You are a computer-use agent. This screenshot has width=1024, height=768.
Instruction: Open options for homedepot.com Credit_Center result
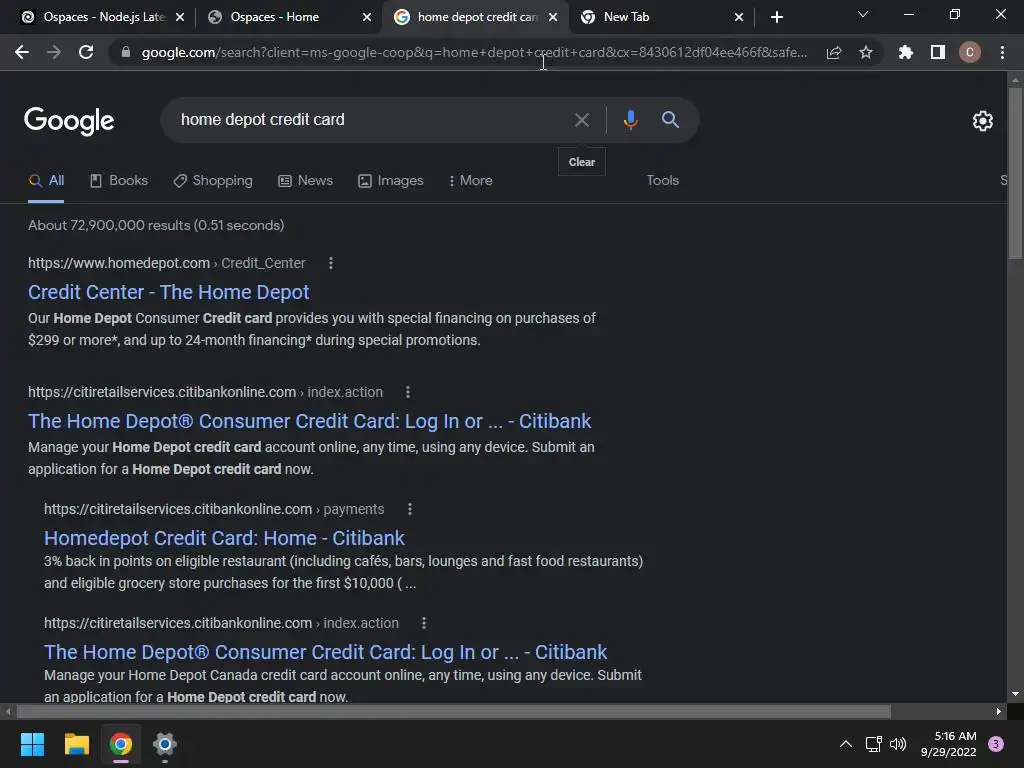pyautogui.click(x=331, y=263)
